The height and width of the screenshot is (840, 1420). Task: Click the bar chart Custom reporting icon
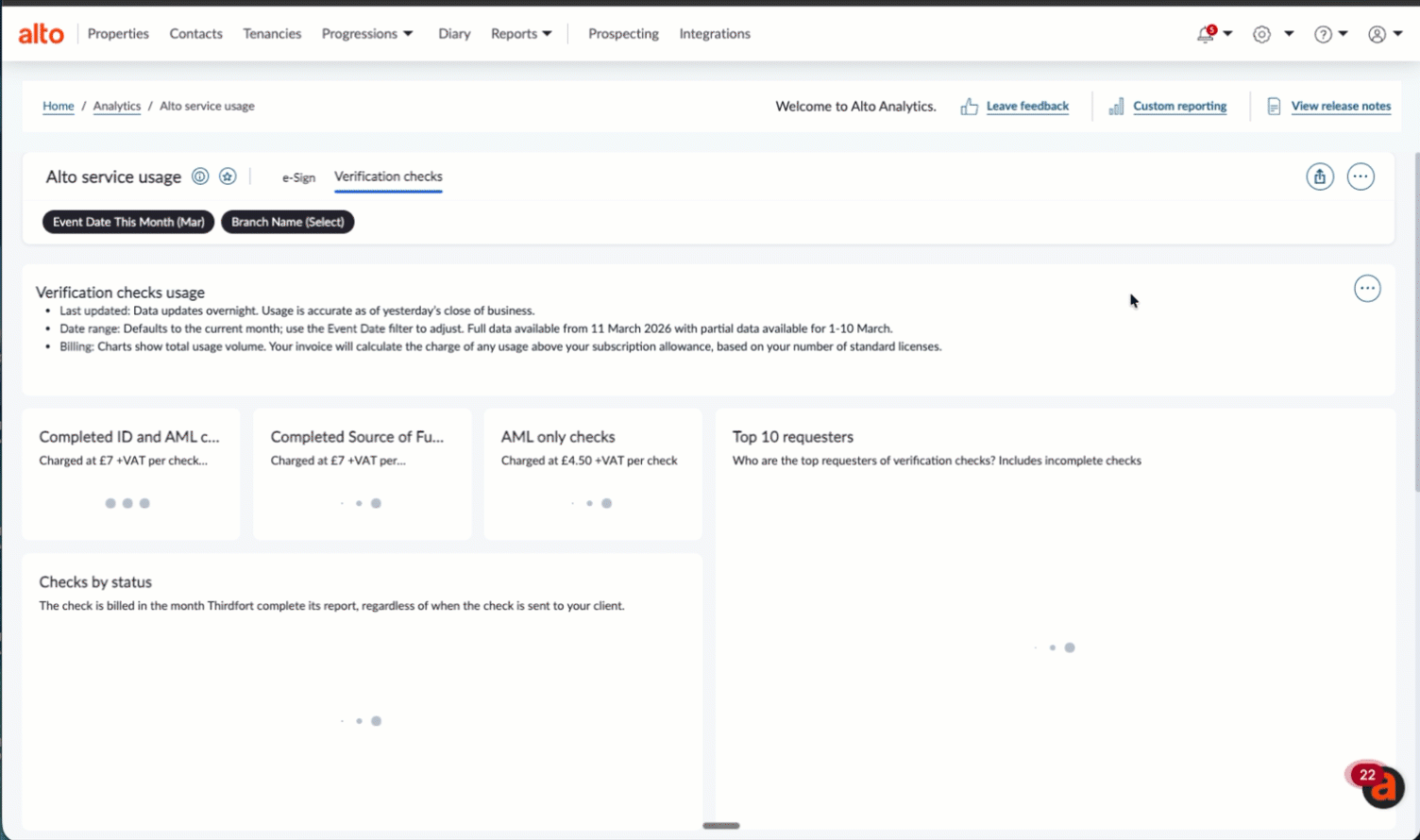[1116, 107]
